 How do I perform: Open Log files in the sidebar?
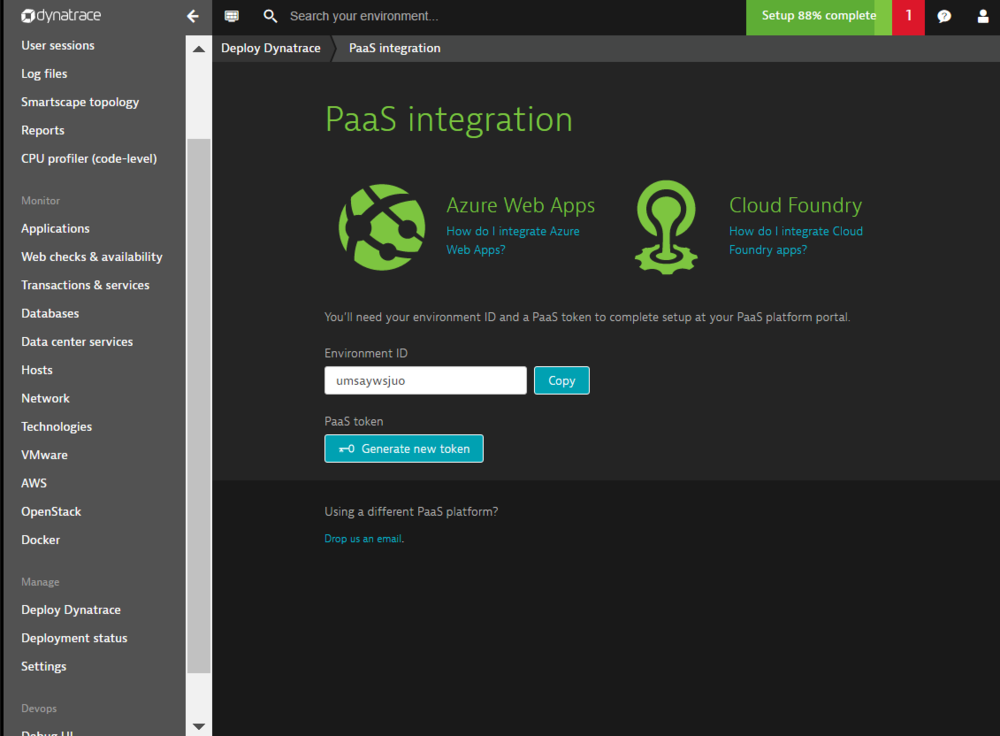click(x=44, y=74)
